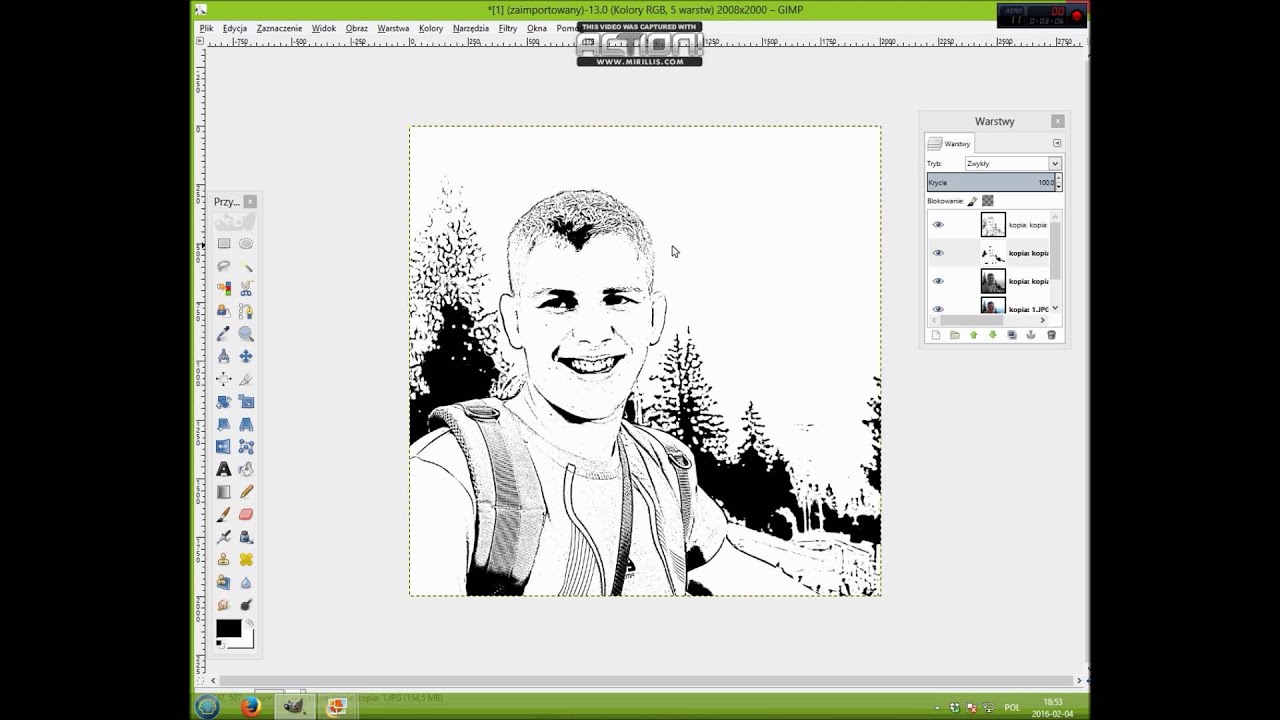Open Firefox from the taskbar

click(x=250, y=707)
